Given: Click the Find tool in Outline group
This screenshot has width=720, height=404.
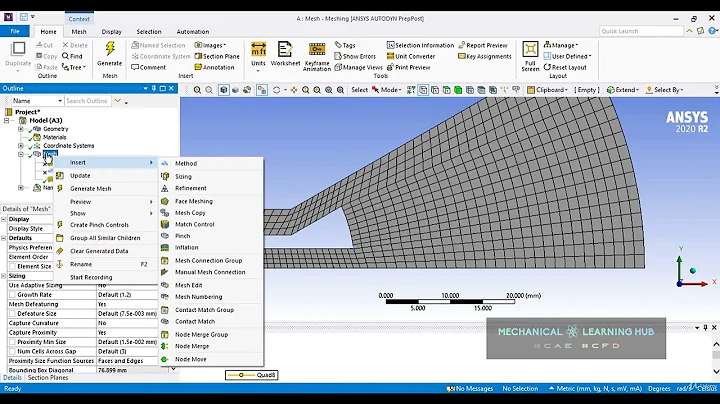Looking at the screenshot, I should point(72,56).
